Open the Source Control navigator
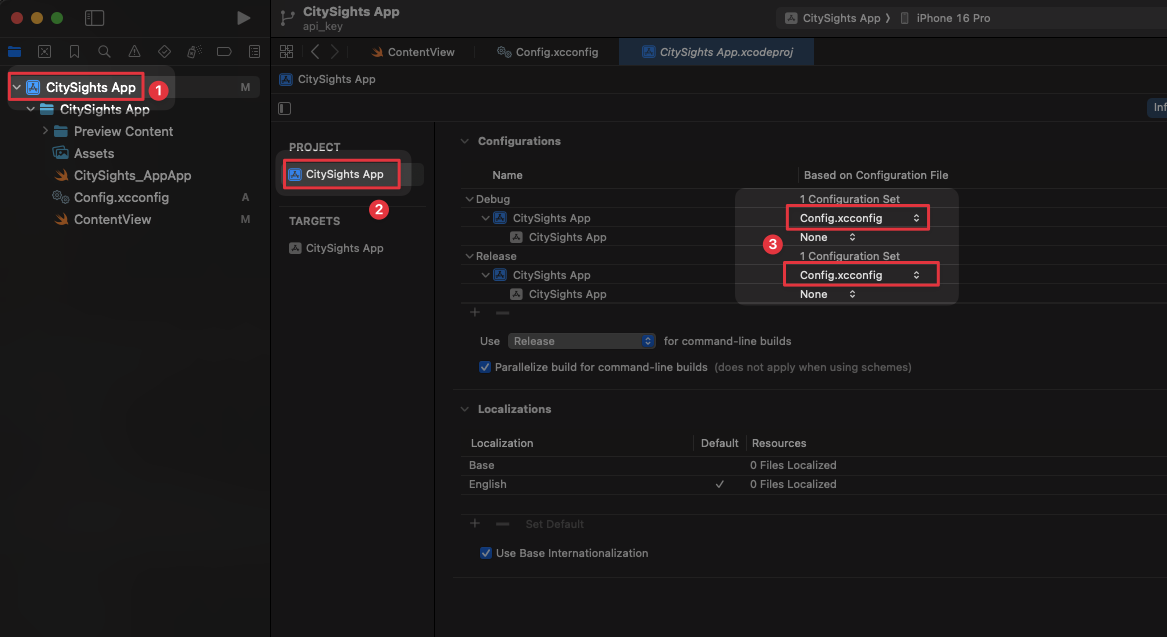 tap(45, 51)
